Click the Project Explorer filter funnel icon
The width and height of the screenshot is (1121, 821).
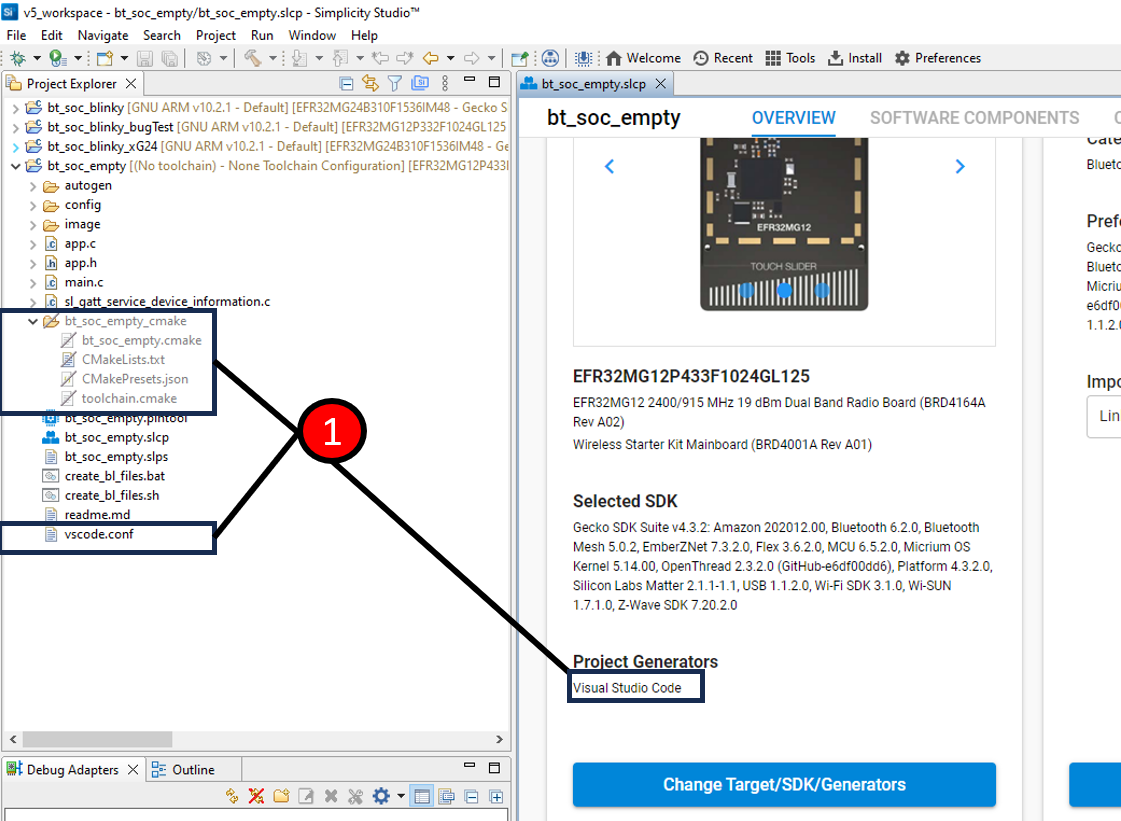click(395, 83)
